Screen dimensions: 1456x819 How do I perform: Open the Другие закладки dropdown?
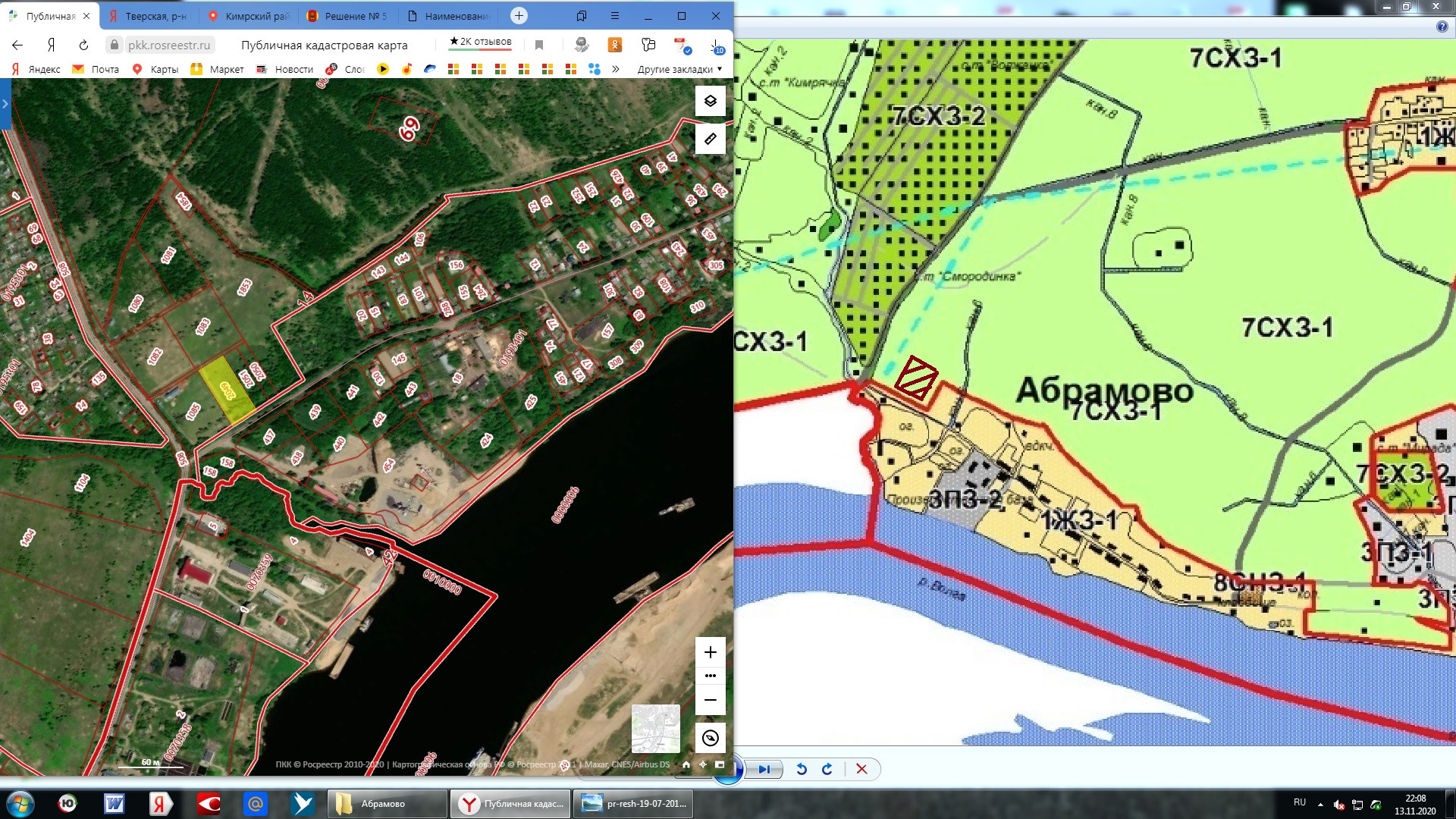[x=679, y=69]
